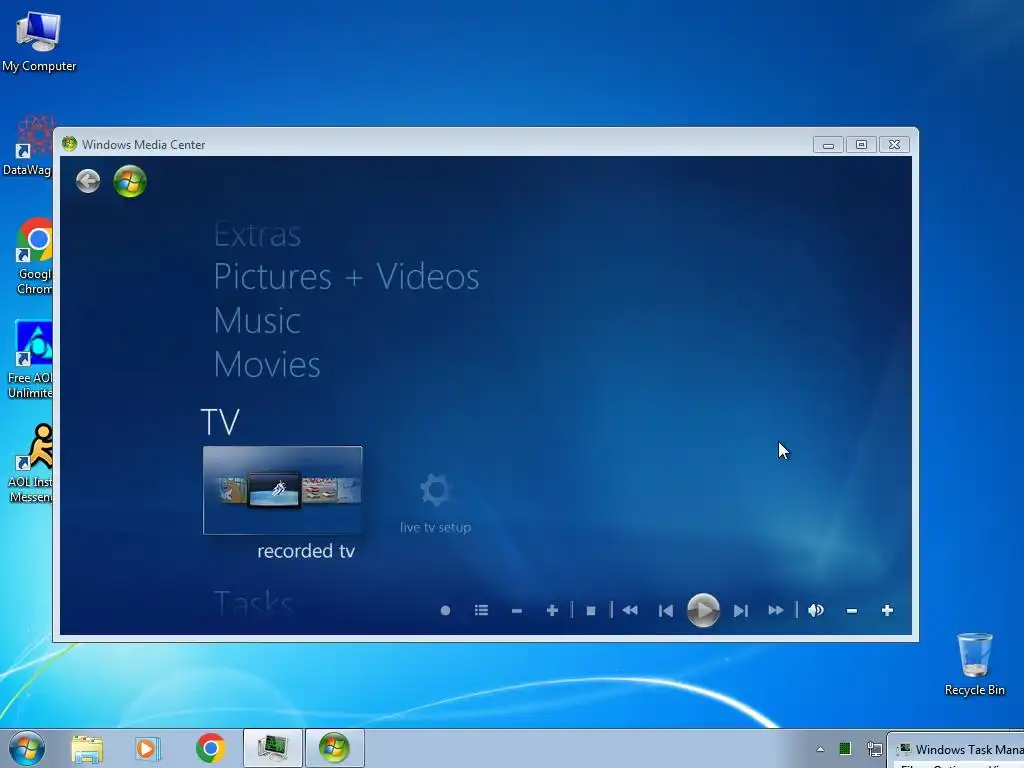Click the round play button
This screenshot has width=1024, height=768.
click(703, 610)
